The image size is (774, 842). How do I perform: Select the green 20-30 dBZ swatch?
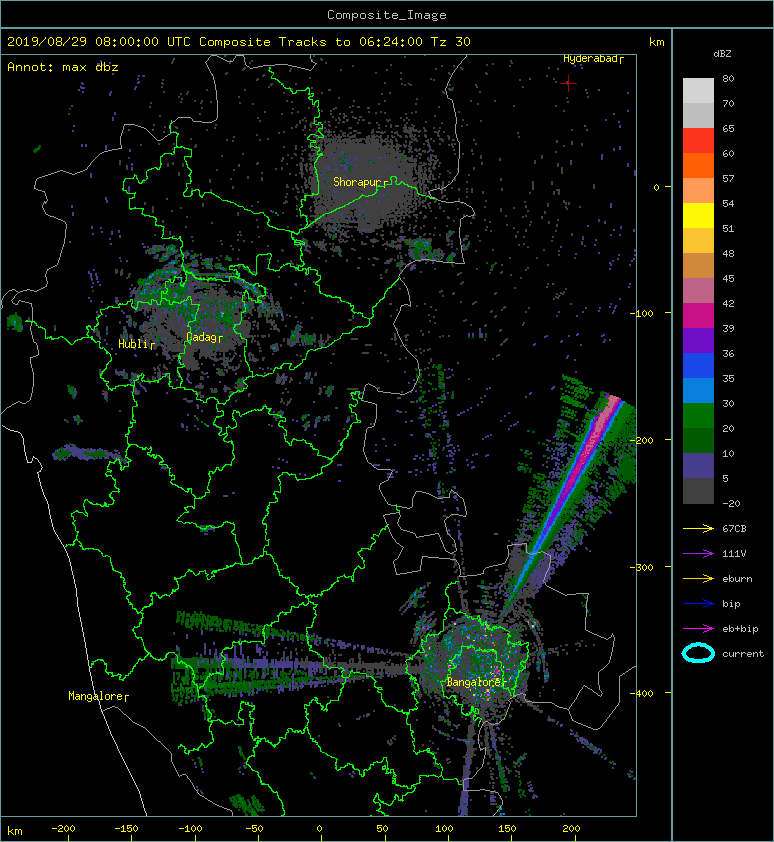(x=698, y=415)
